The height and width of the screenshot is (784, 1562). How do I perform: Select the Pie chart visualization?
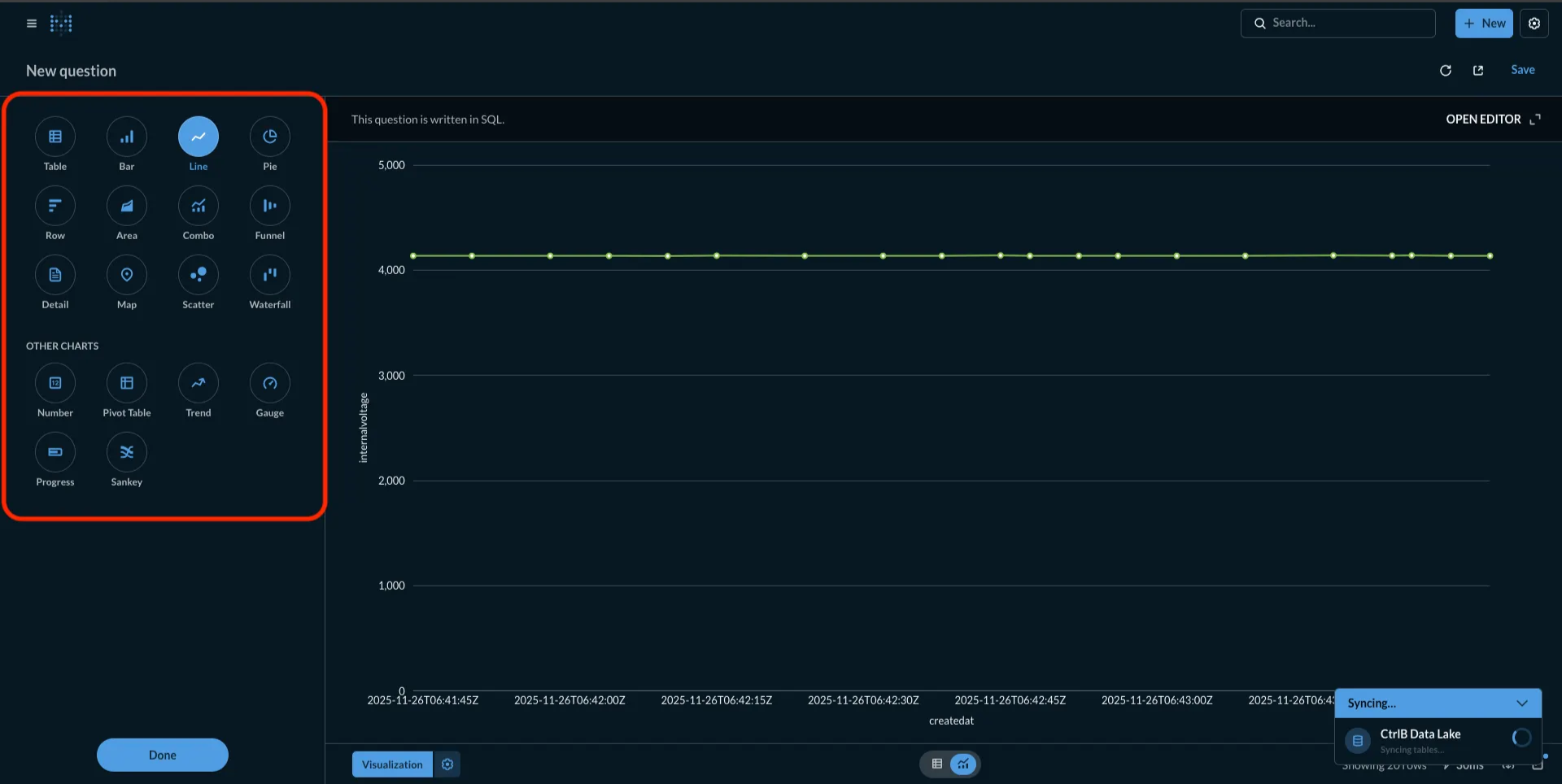(269, 143)
